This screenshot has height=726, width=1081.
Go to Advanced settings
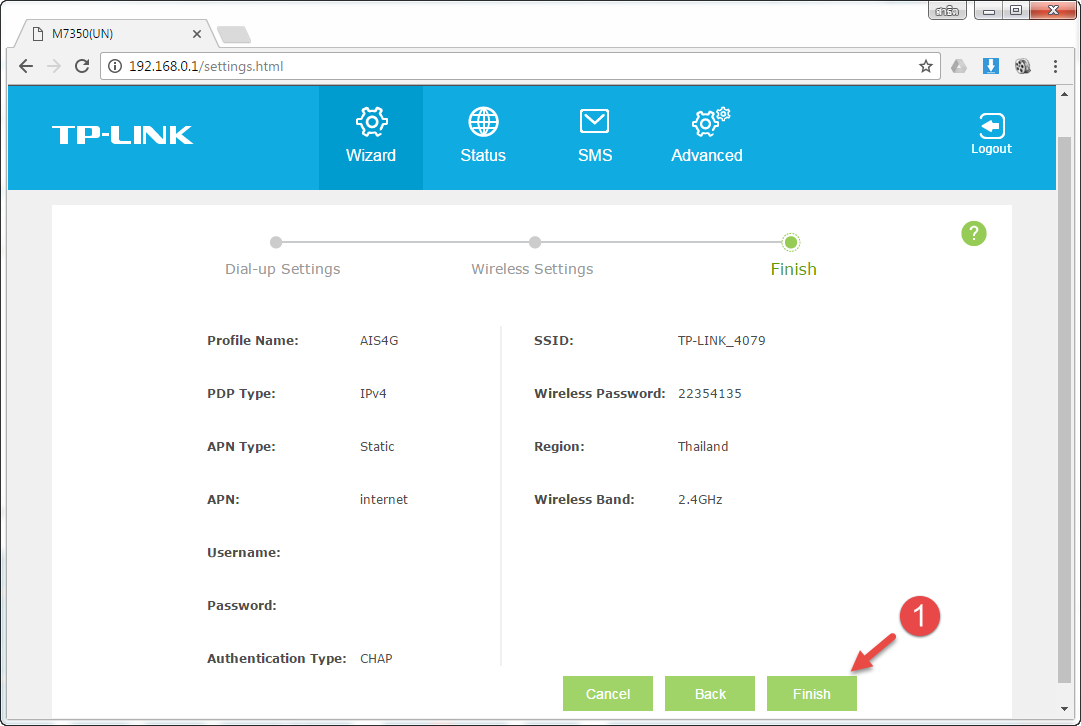point(707,137)
